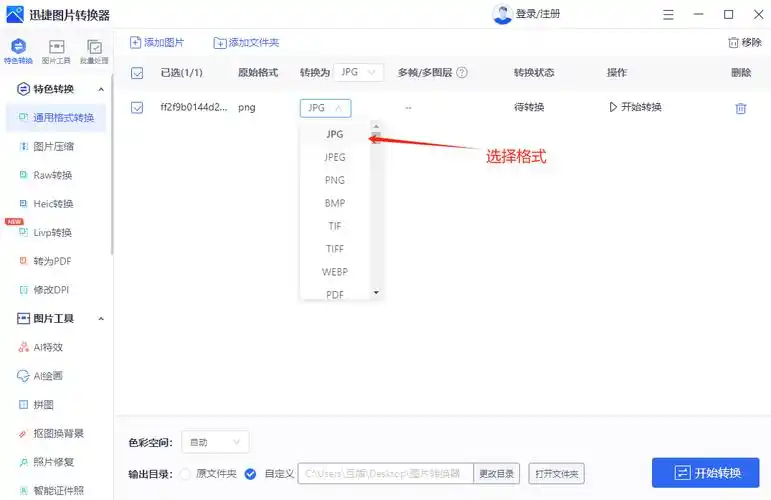
Task: Click the output directory path field
Action: click(x=386, y=473)
